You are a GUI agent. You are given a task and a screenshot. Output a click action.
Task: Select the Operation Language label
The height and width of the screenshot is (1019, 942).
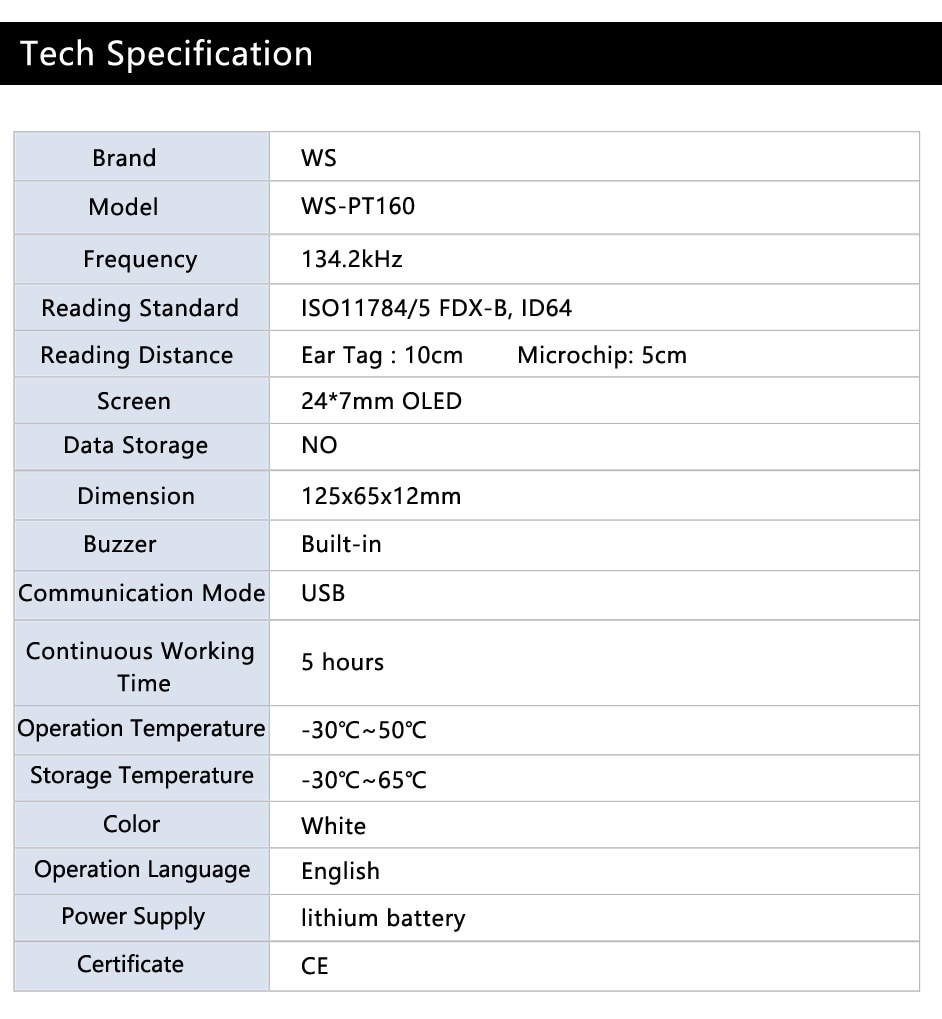[x=142, y=870]
